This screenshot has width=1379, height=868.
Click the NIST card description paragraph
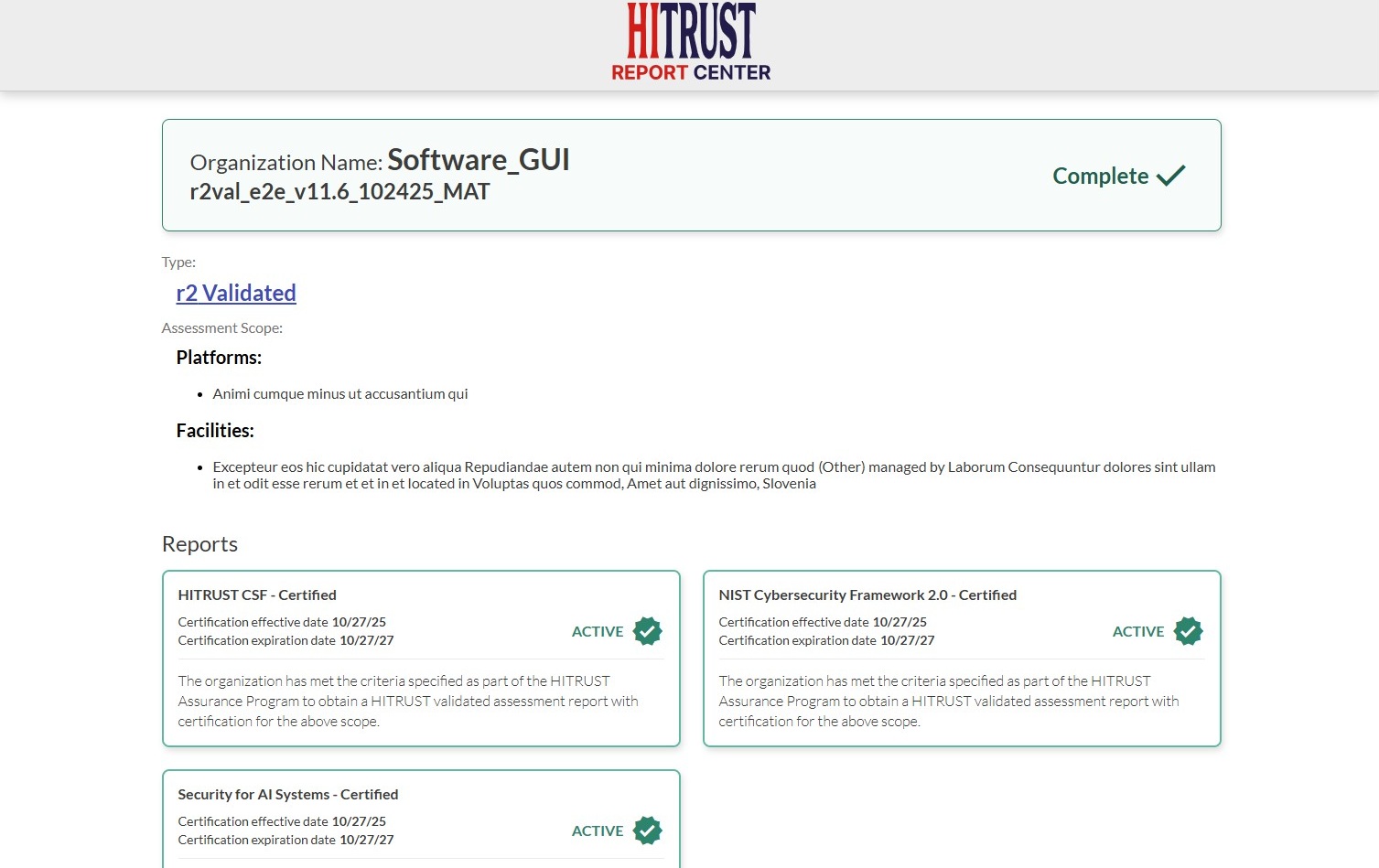coord(948,701)
